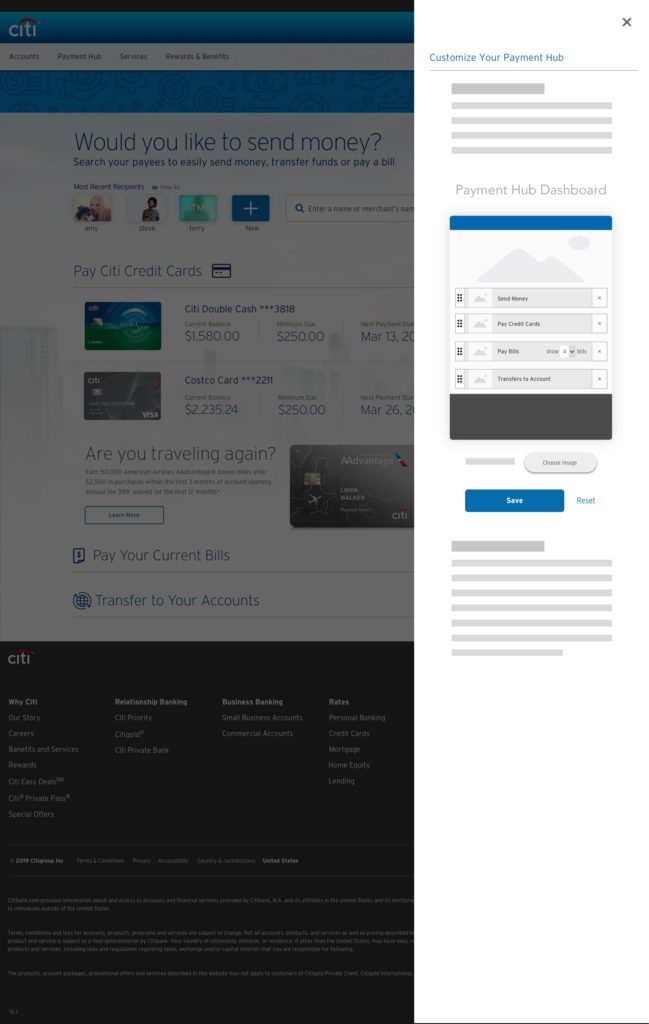Open the Accounts menu

click(x=24, y=57)
